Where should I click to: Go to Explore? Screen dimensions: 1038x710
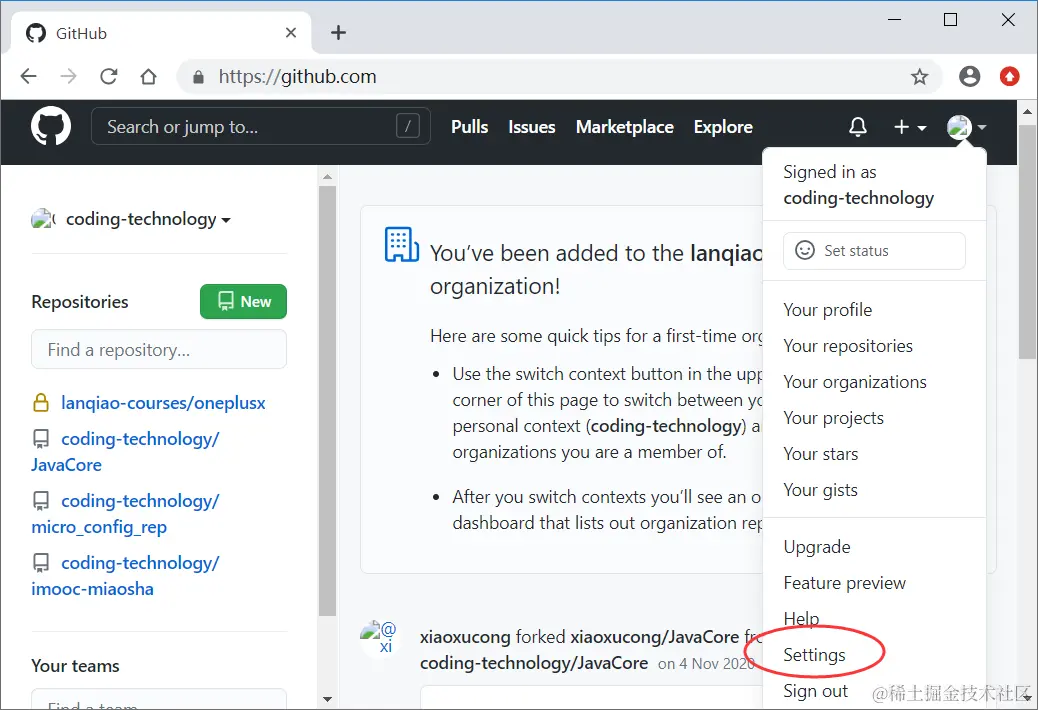click(723, 126)
